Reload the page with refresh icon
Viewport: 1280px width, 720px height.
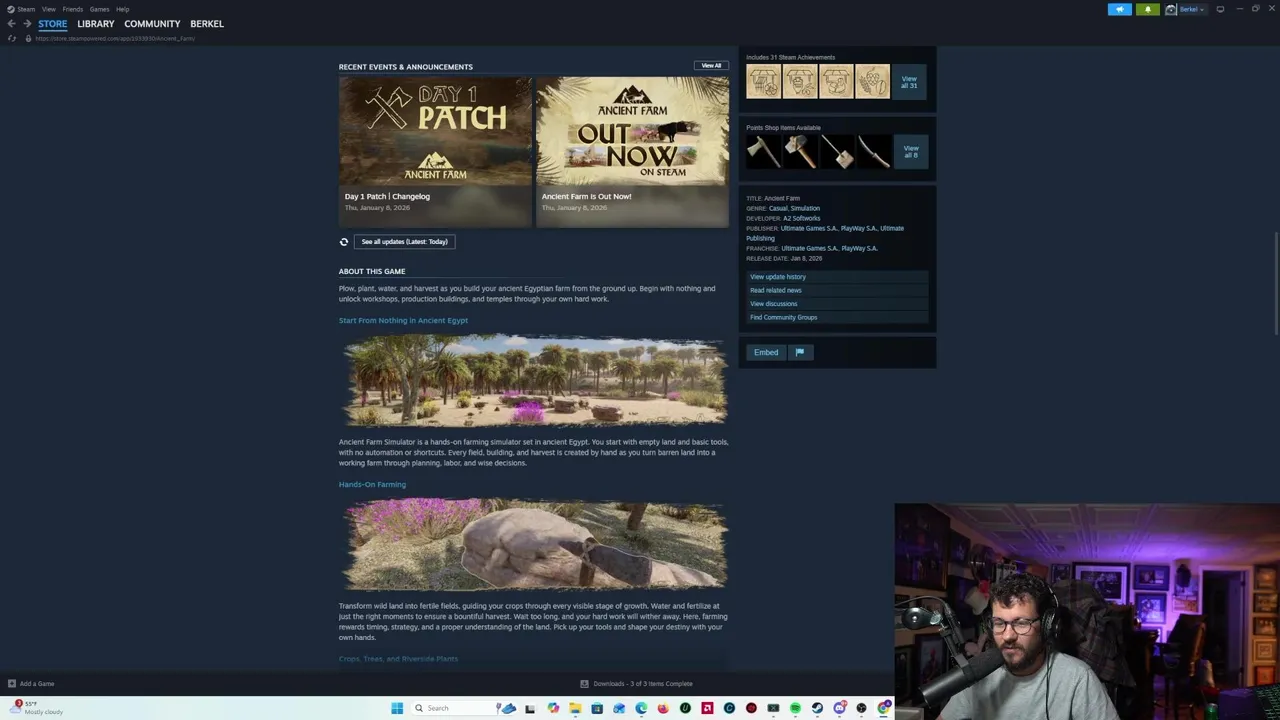pyautogui.click(x=11, y=38)
